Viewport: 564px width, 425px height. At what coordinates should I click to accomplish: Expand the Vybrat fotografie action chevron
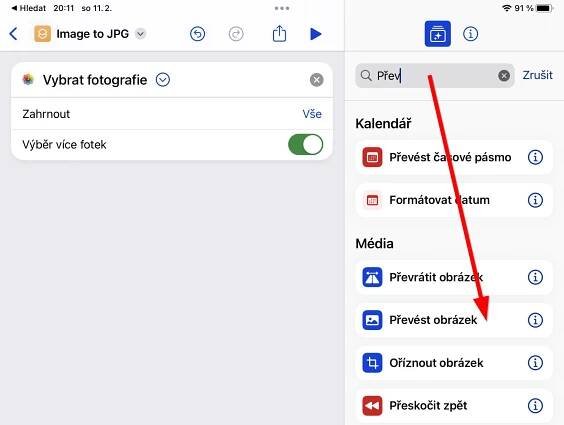pyautogui.click(x=163, y=80)
